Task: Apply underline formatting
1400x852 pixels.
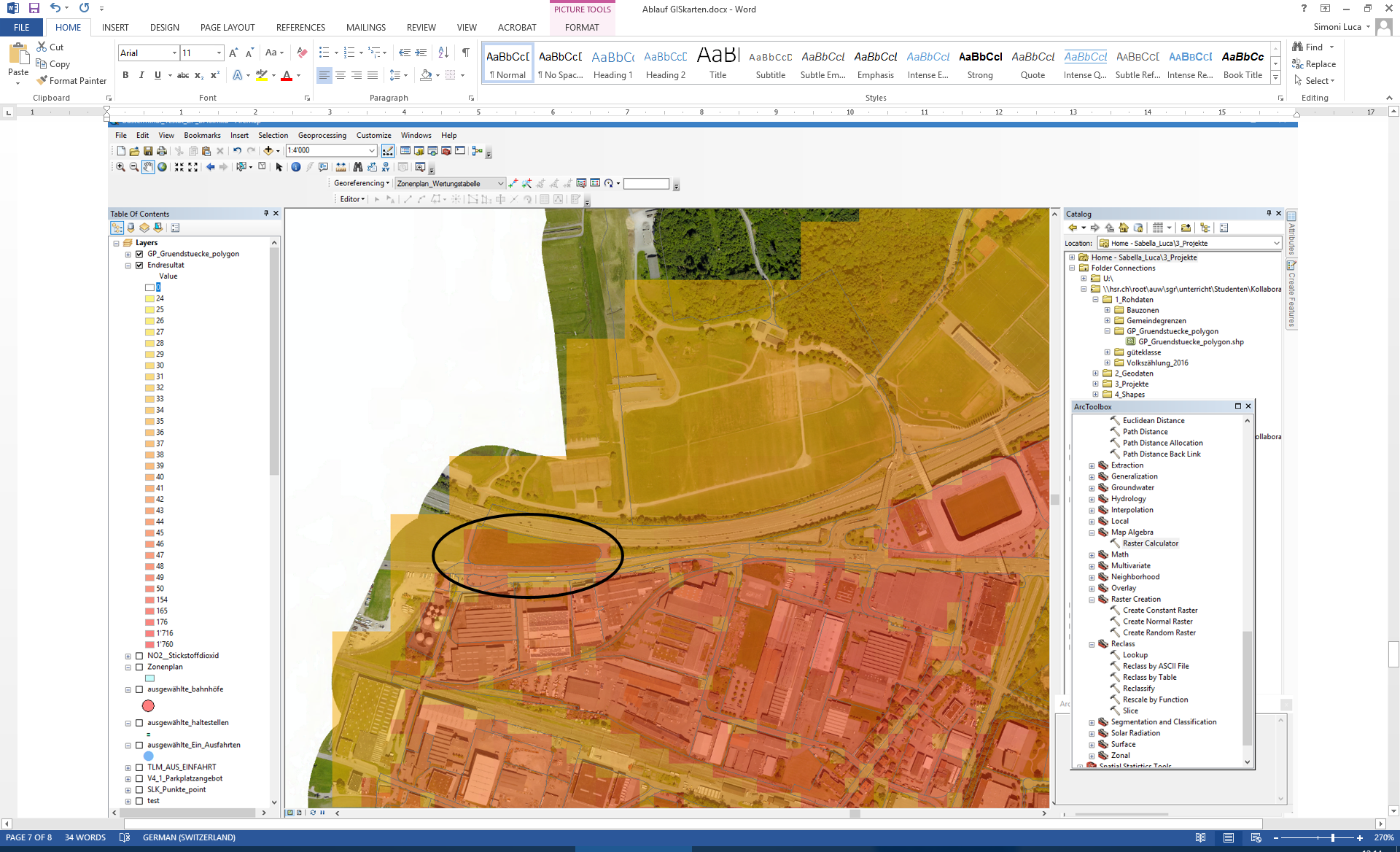Action: pos(157,75)
